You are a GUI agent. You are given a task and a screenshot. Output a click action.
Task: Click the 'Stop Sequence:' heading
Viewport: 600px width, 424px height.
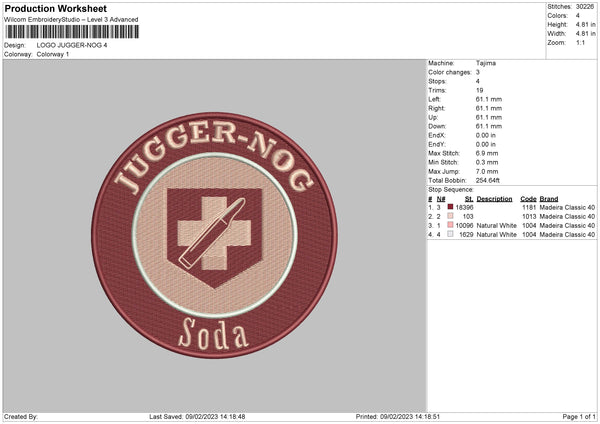[451, 190]
